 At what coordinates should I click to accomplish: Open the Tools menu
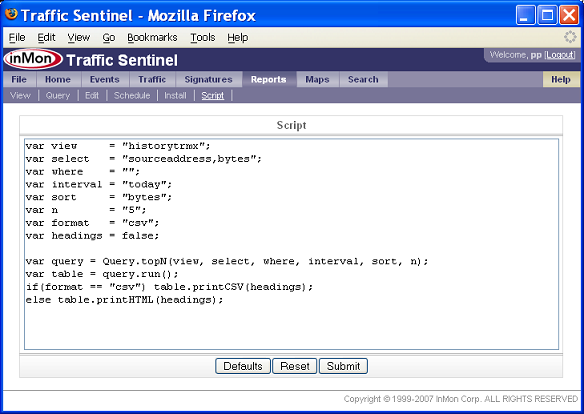pos(203,38)
